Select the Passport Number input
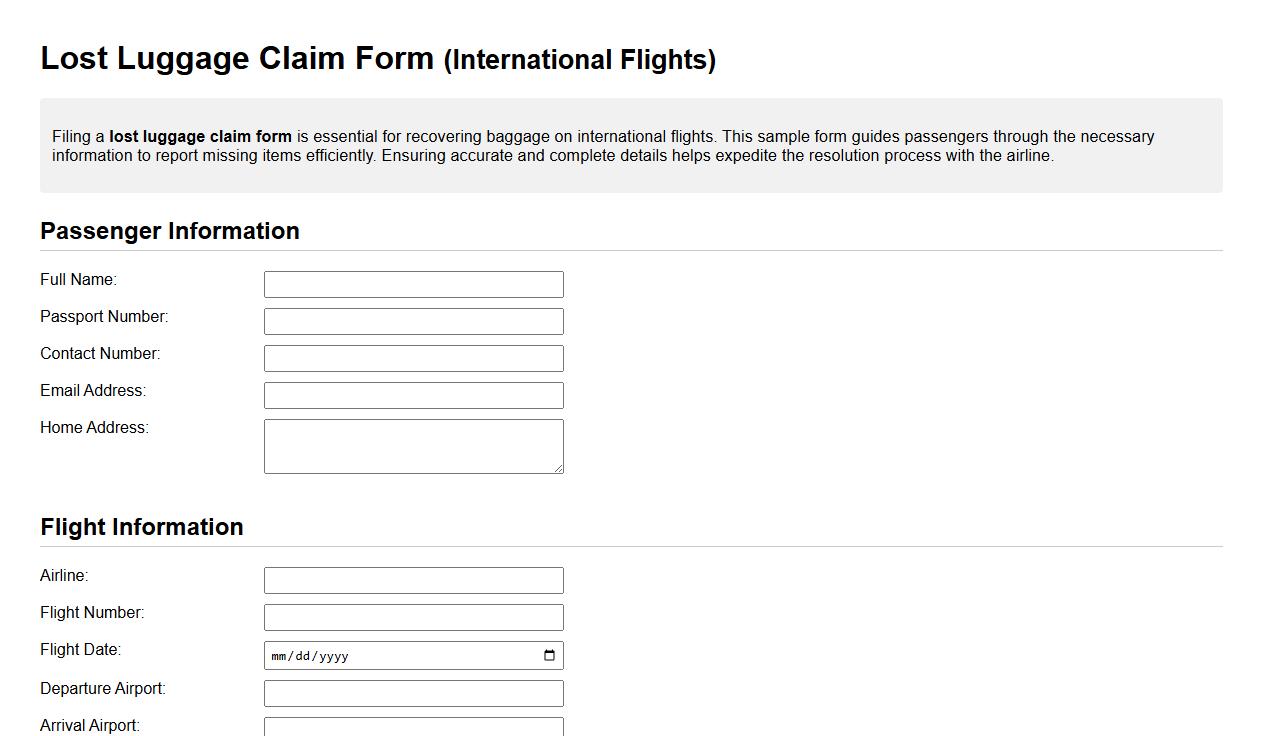The image size is (1263, 736). point(413,321)
